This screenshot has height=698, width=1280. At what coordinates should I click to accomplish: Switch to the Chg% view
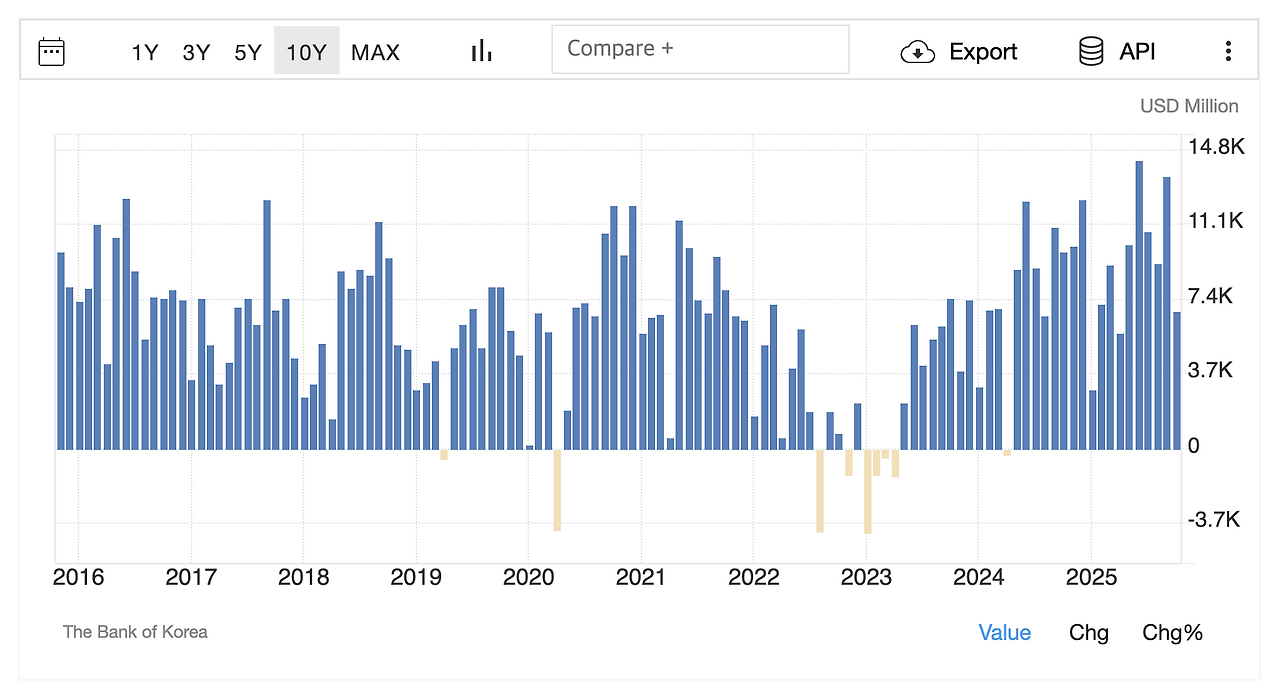tap(1172, 632)
